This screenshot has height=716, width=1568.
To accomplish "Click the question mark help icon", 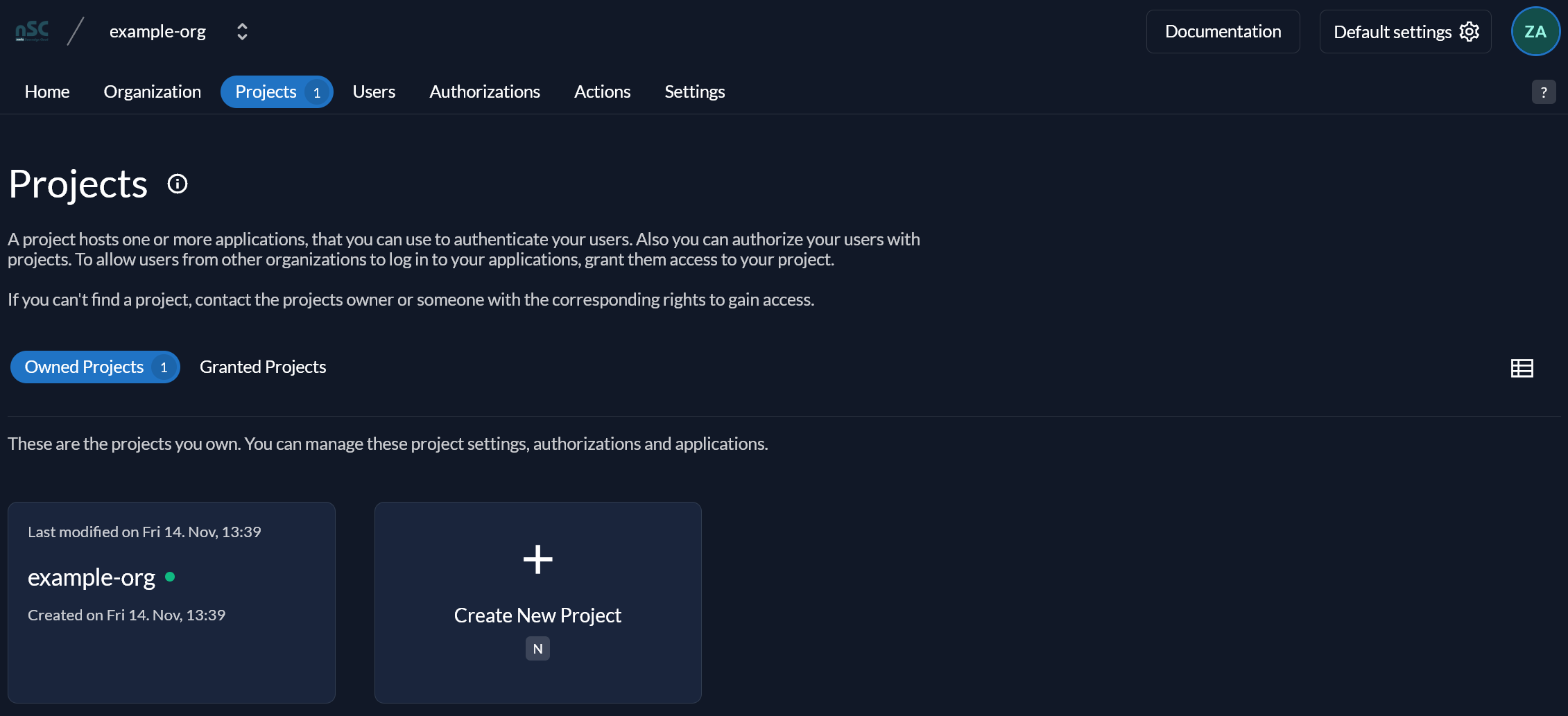I will click(x=1544, y=92).
